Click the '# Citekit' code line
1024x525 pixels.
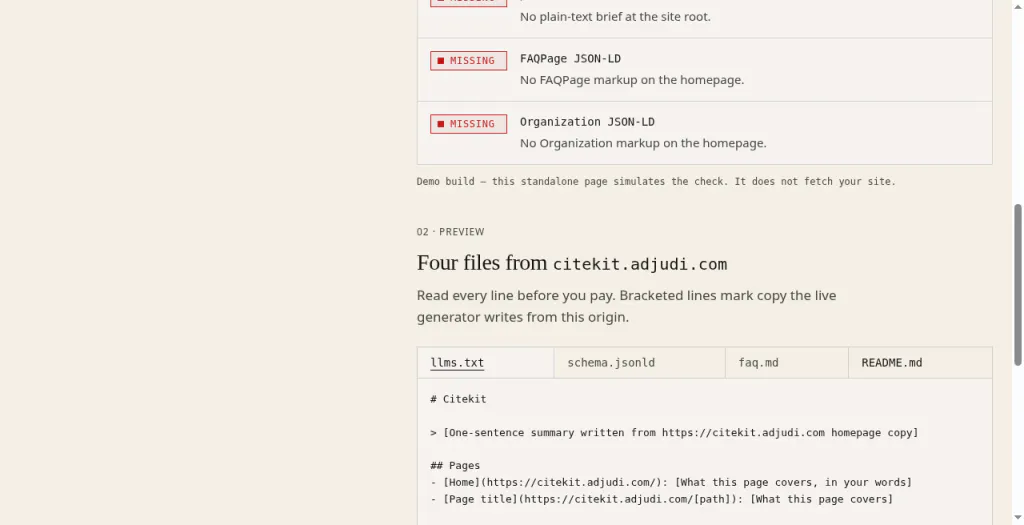[x=458, y=399]
